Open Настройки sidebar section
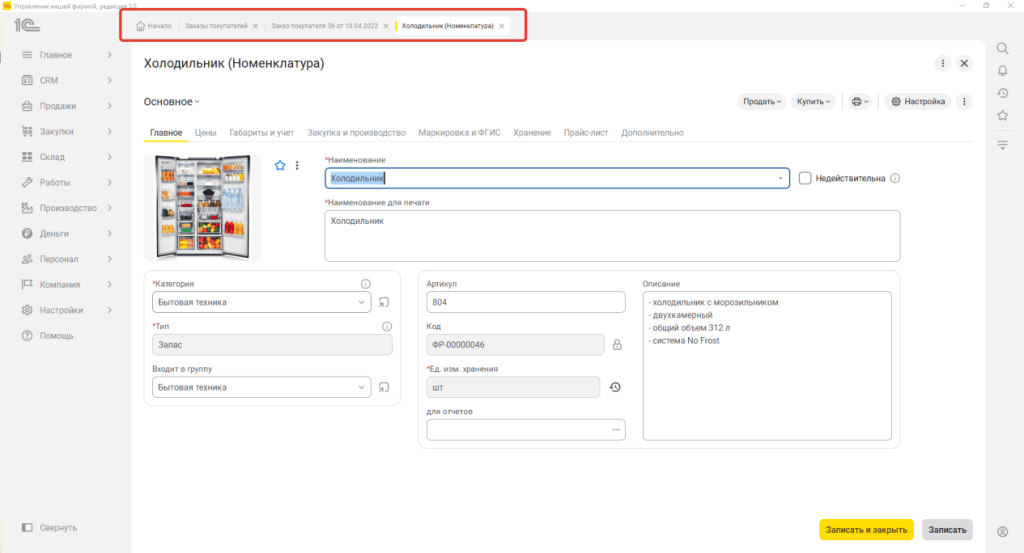Screen dimensions: 1024x553 [x=67, y=310]
